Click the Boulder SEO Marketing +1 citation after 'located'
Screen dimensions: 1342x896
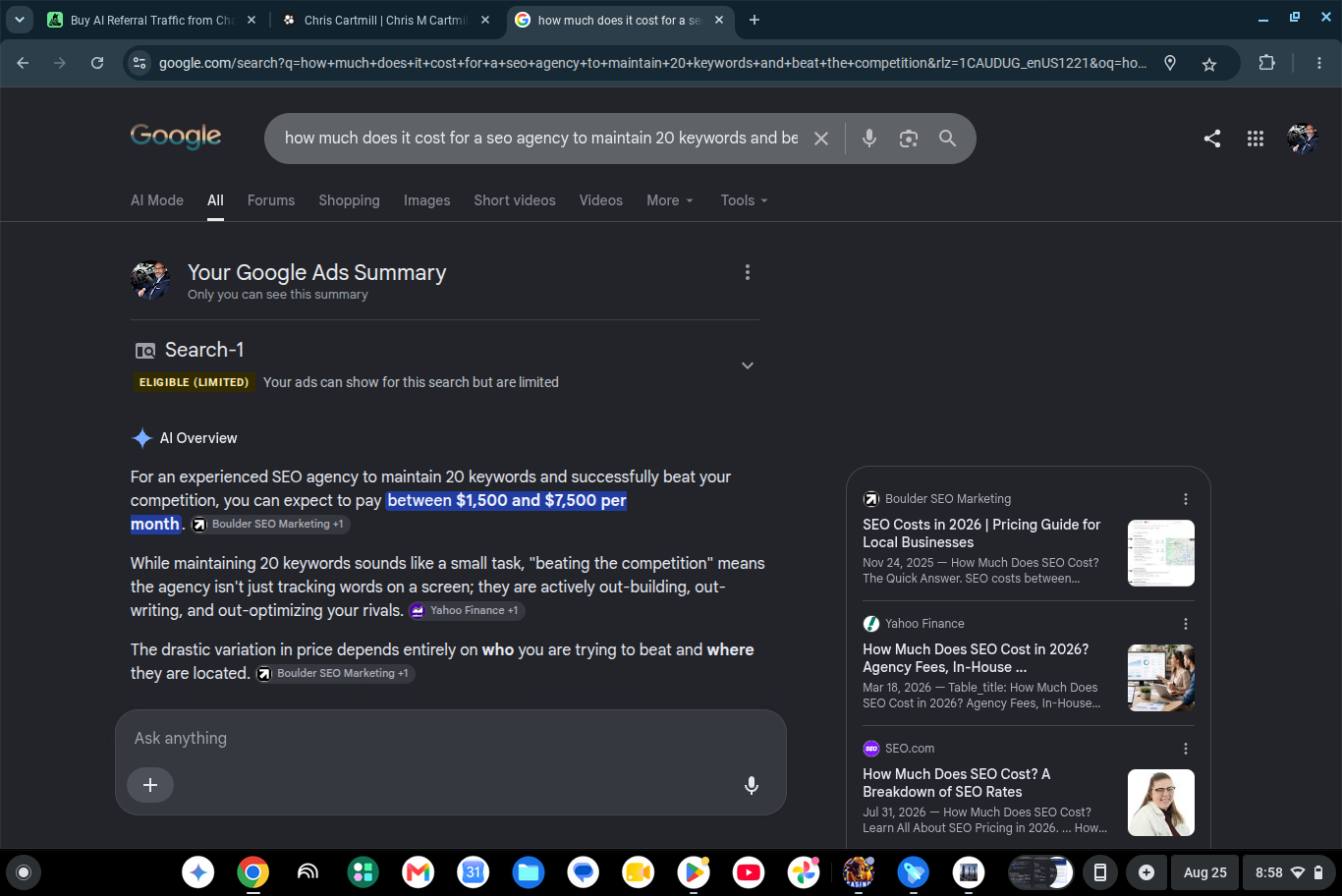point(335,674)
